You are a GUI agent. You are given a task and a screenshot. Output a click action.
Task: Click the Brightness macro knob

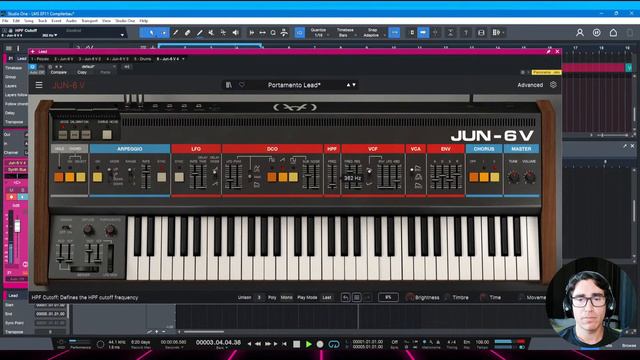point(410,298)
